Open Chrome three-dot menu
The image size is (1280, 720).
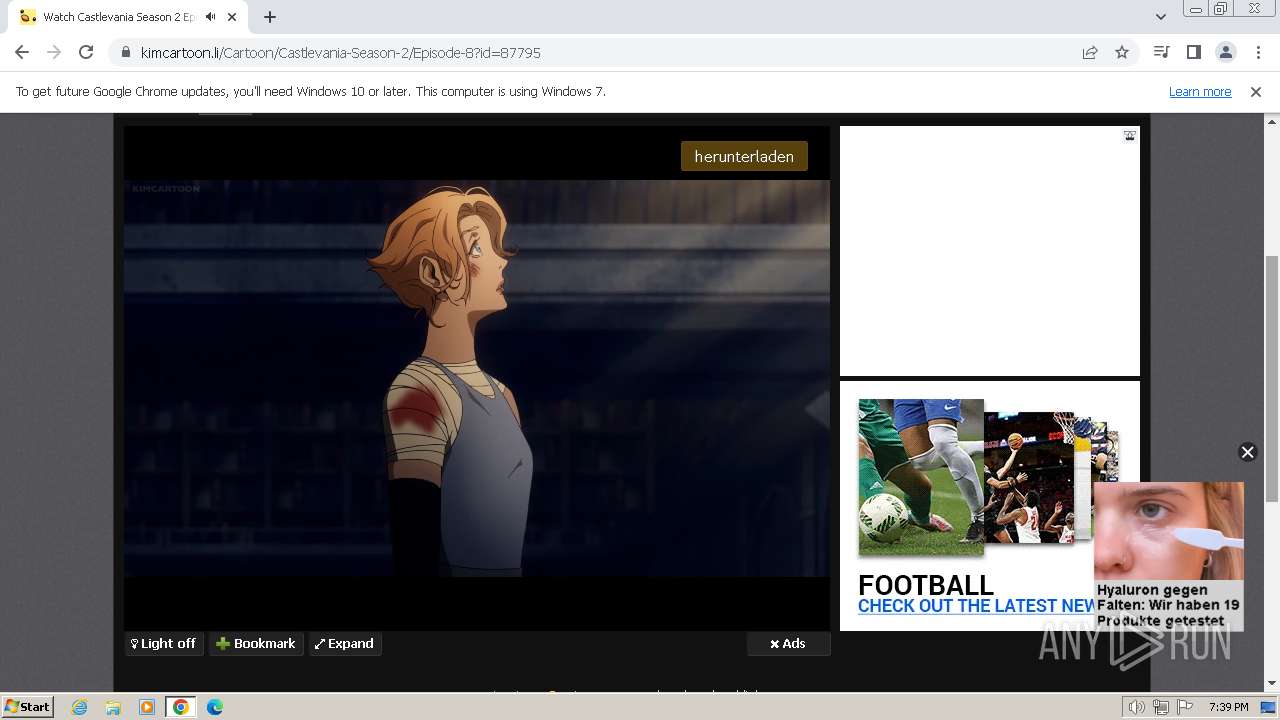1257,52
